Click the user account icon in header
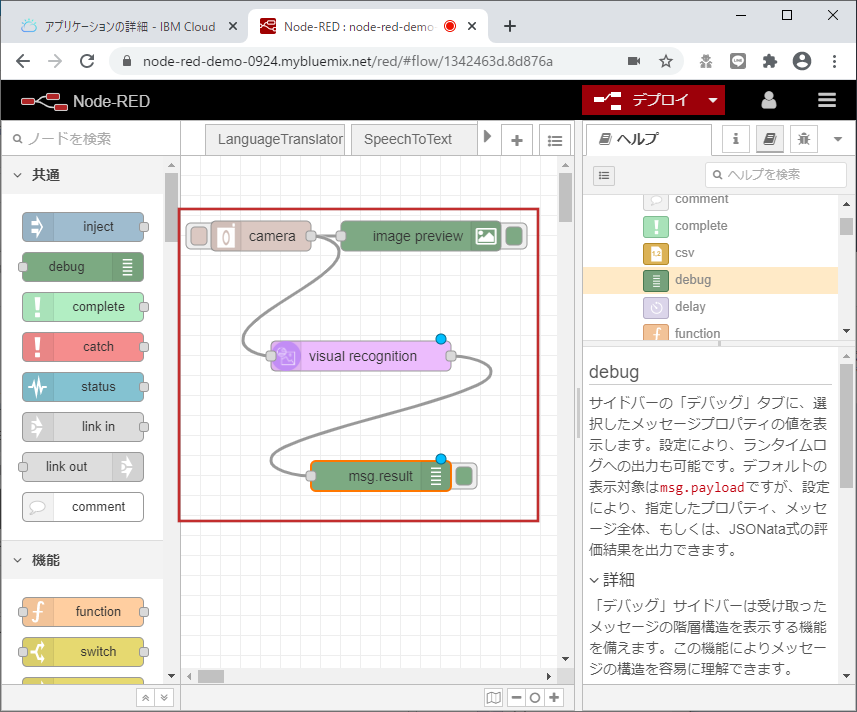 768,100
